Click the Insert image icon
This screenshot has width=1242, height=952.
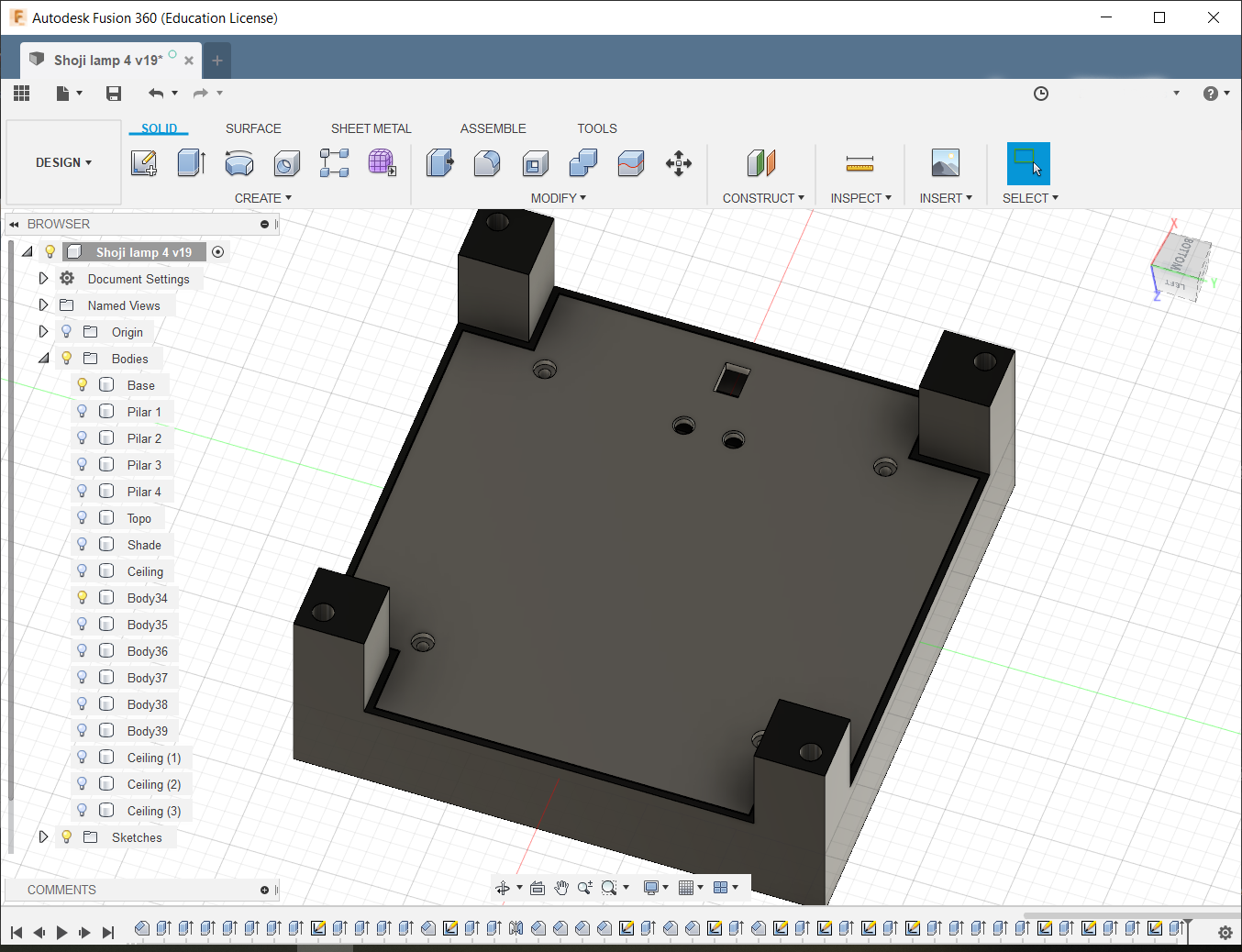pyautogui.click(x=945, y=163)
